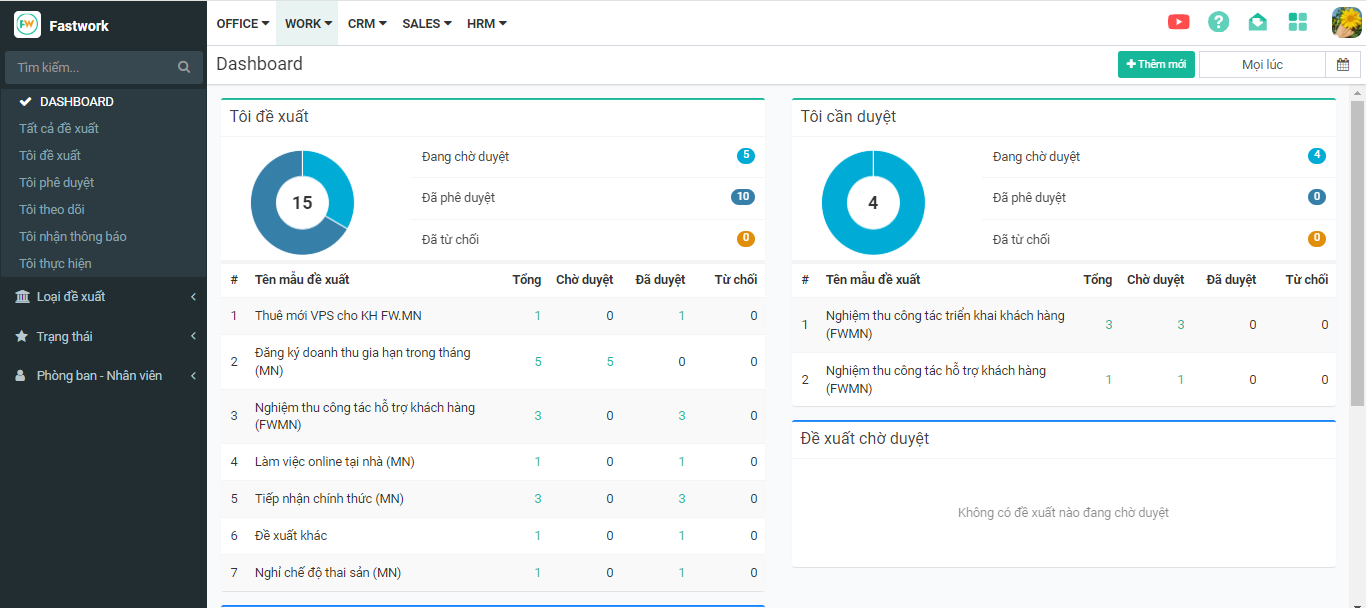Click the search magnifier icon
1366x608 pixels.
point(184,68)
